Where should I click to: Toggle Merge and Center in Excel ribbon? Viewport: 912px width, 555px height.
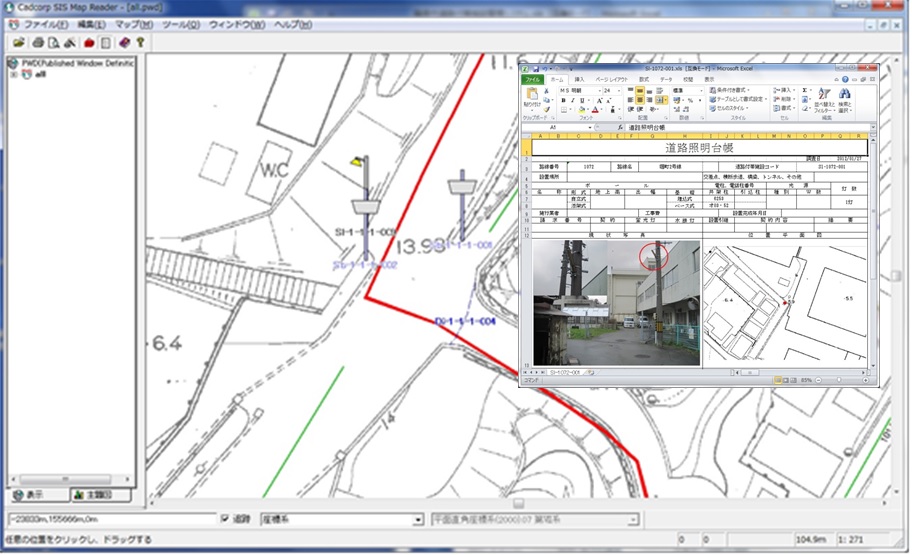point(661,99)
